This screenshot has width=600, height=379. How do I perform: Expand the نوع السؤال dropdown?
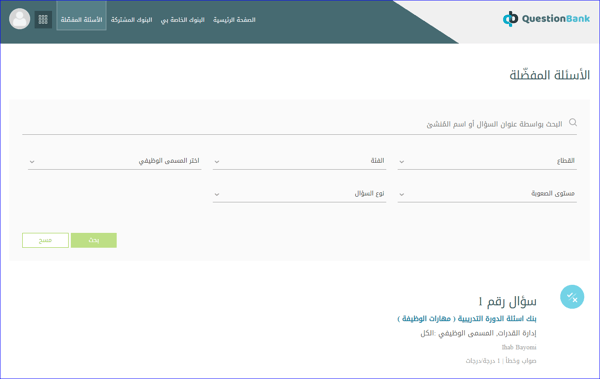tap(299, 194)
